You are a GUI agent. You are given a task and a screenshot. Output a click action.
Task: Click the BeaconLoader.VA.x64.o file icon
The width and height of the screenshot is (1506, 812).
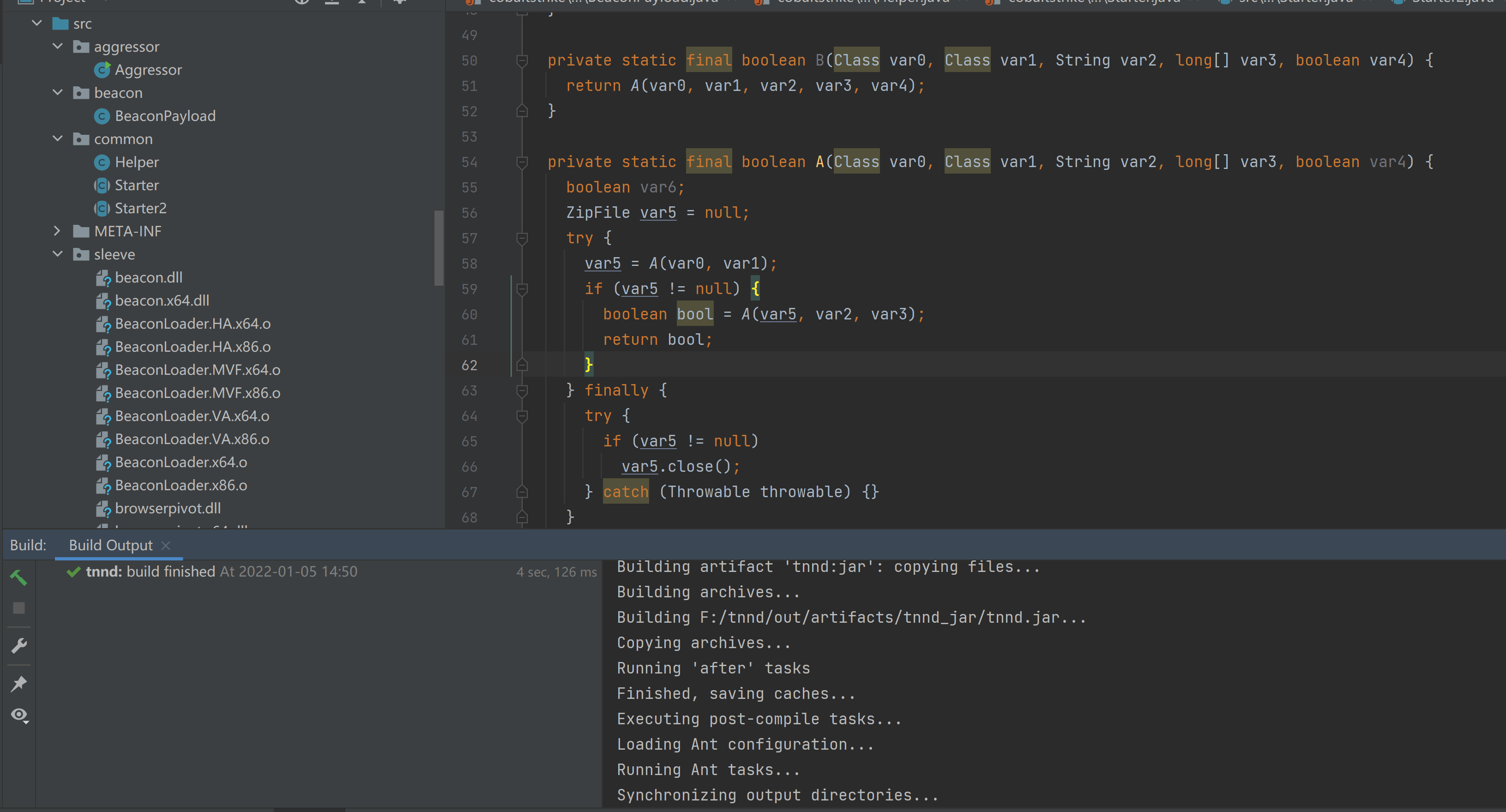point(103,417)
